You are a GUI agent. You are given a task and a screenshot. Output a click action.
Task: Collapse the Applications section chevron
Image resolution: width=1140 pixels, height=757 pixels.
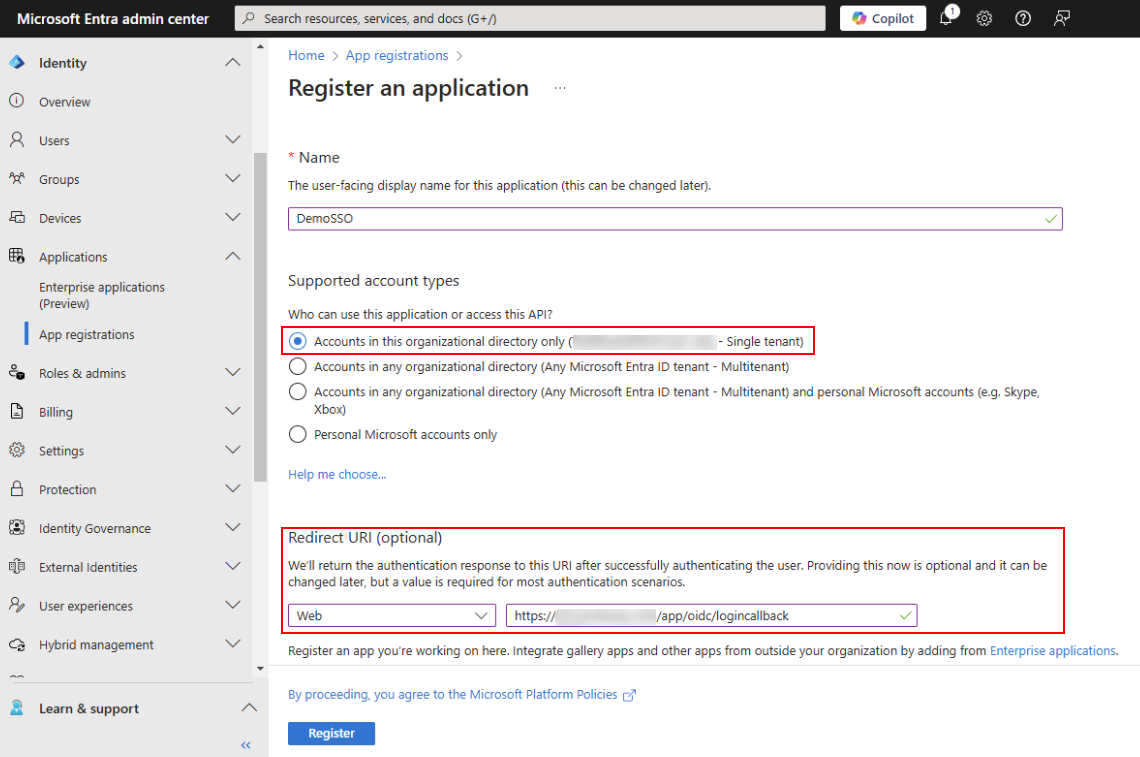click(x=233, y=256)
